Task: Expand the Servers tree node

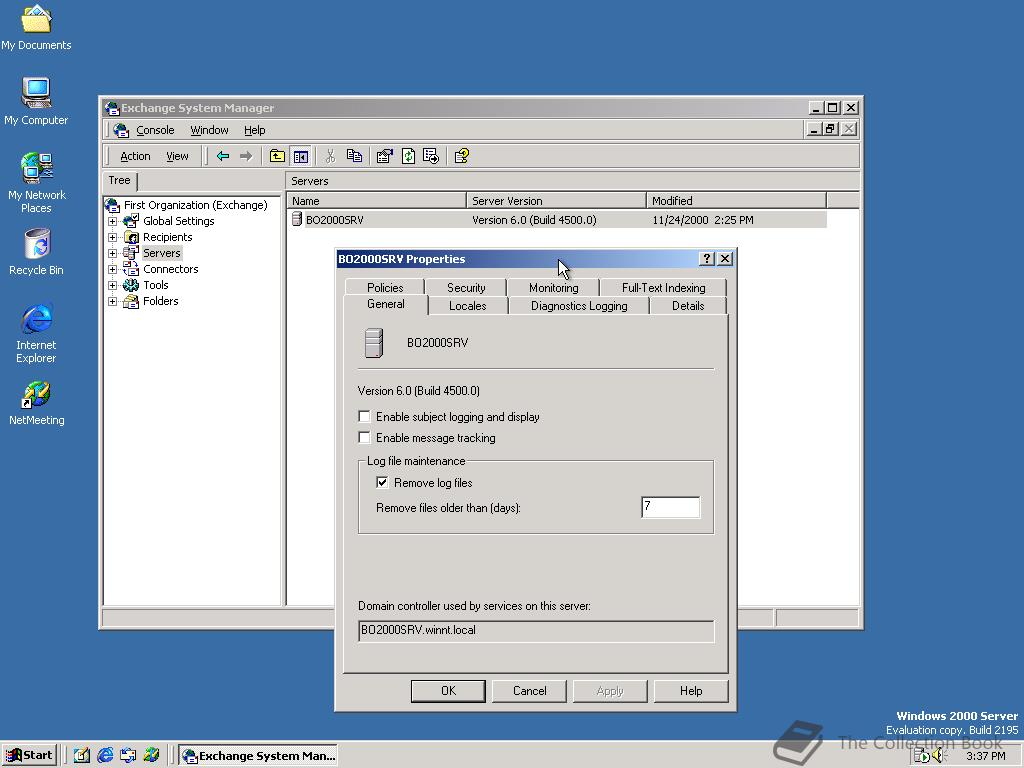Action: coord(112,253)
